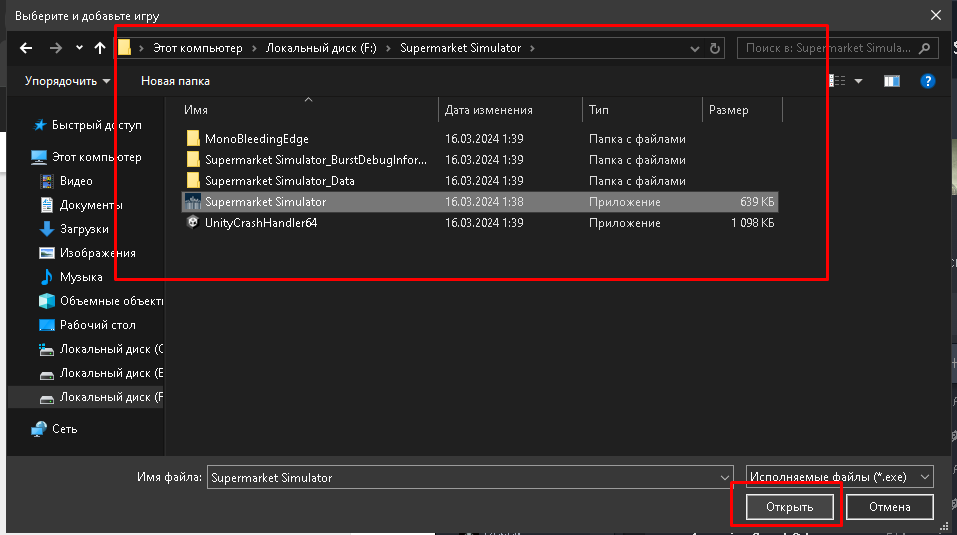The width and height of the screenshot is (957, 535).
Task: Click the Quick access star icon
Action: 40,124
